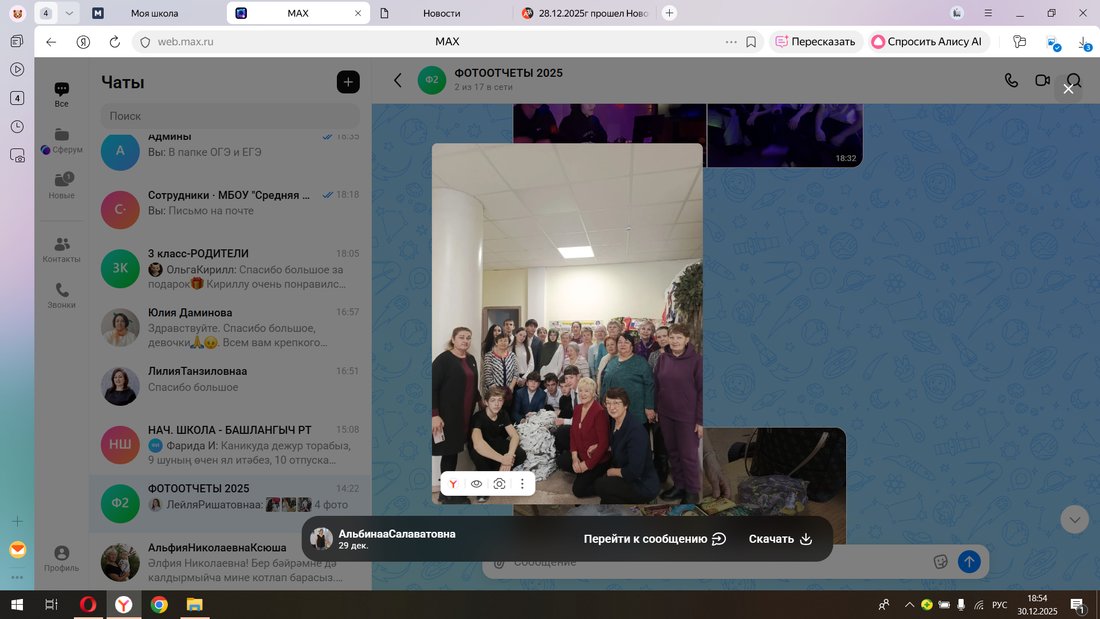The image size is (1100, 619).
Task: Toggle bookmark for the current page
Action: 752,42
